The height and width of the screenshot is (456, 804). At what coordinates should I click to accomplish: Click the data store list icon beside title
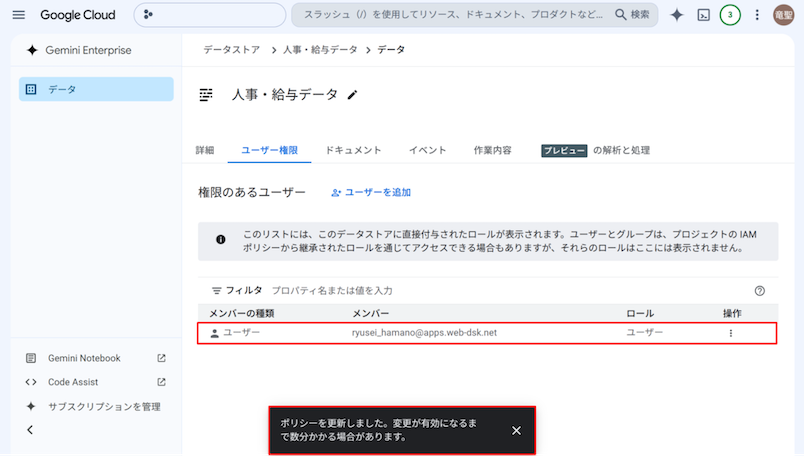click(x=206, y=95)
